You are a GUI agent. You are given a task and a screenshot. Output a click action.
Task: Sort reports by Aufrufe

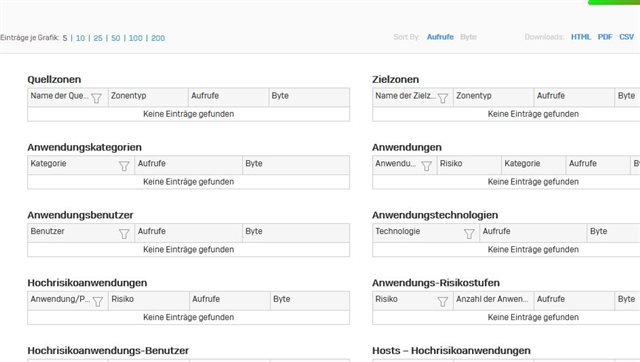[440, 37]
